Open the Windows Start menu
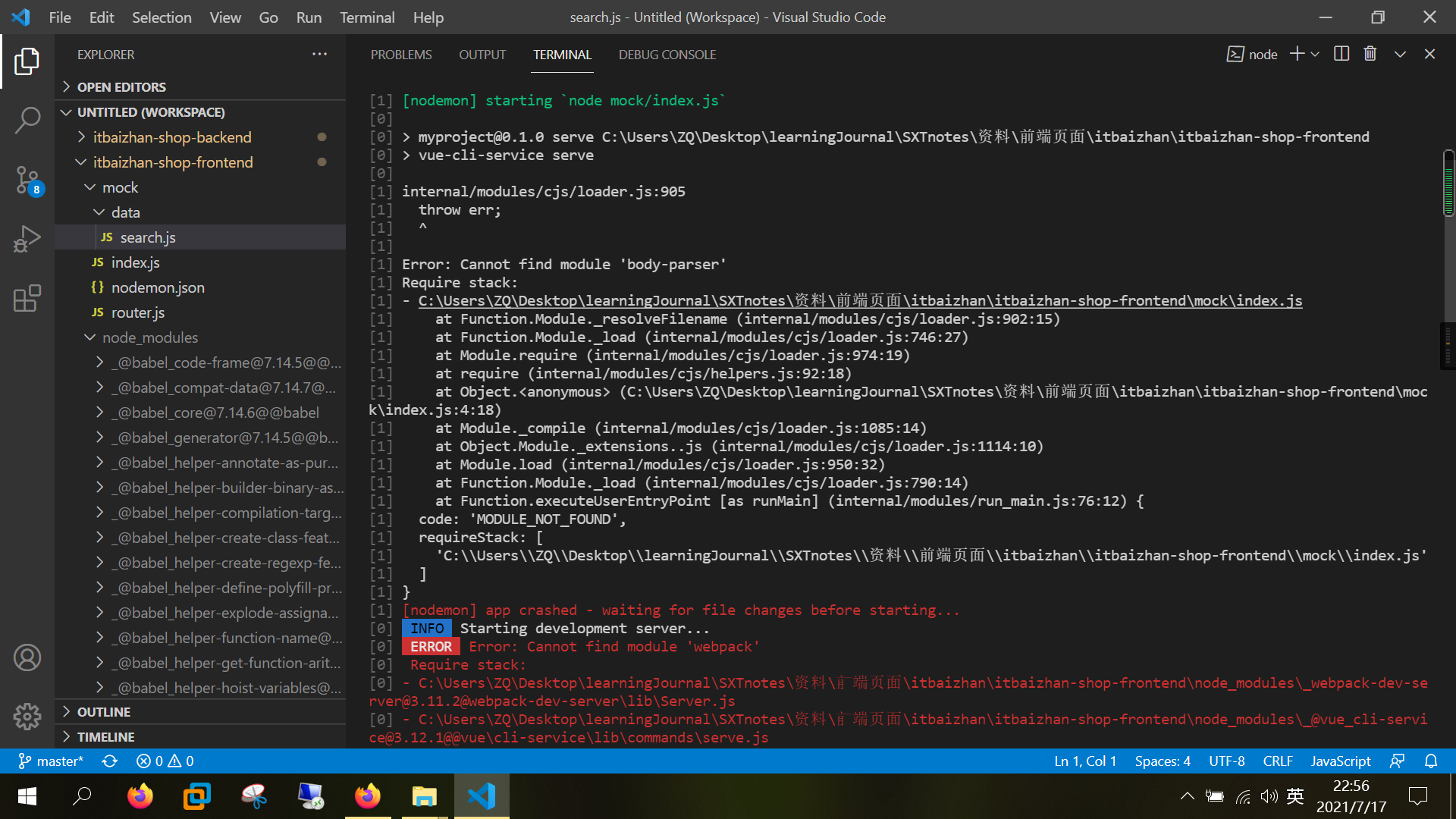 27,796
